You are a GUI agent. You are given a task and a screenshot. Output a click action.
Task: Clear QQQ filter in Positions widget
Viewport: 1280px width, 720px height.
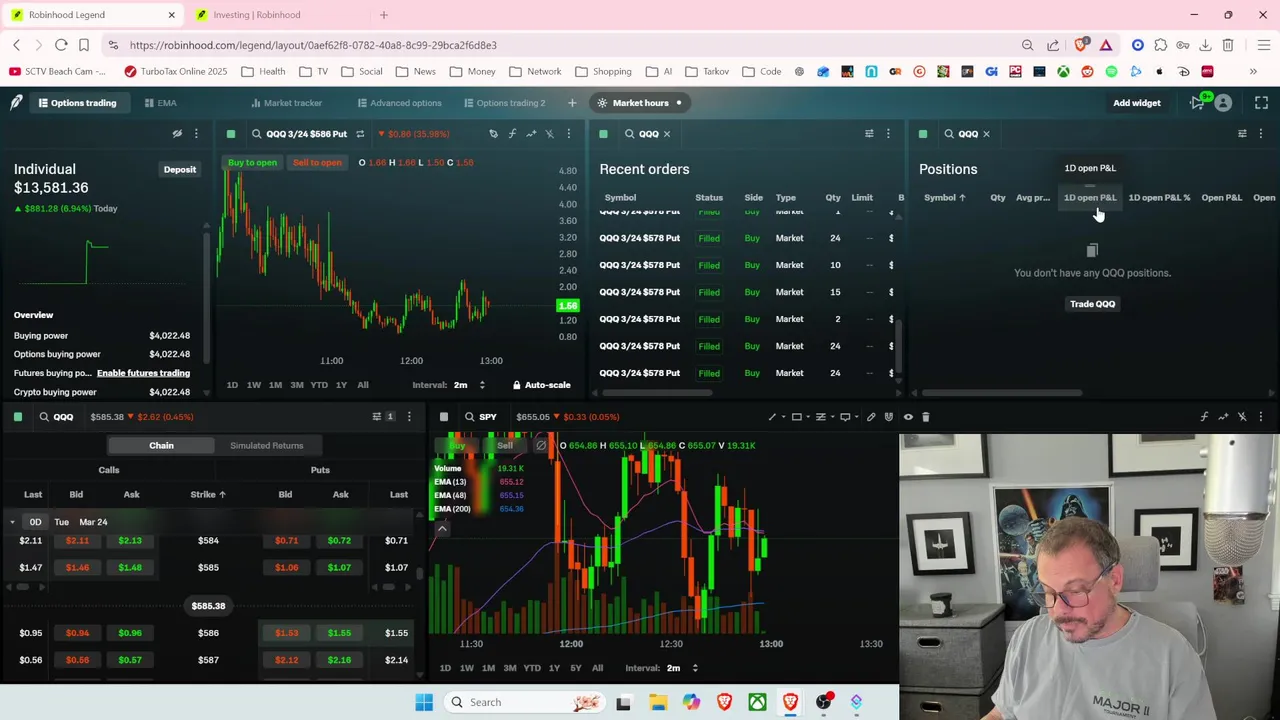click(x=986, y=134)
